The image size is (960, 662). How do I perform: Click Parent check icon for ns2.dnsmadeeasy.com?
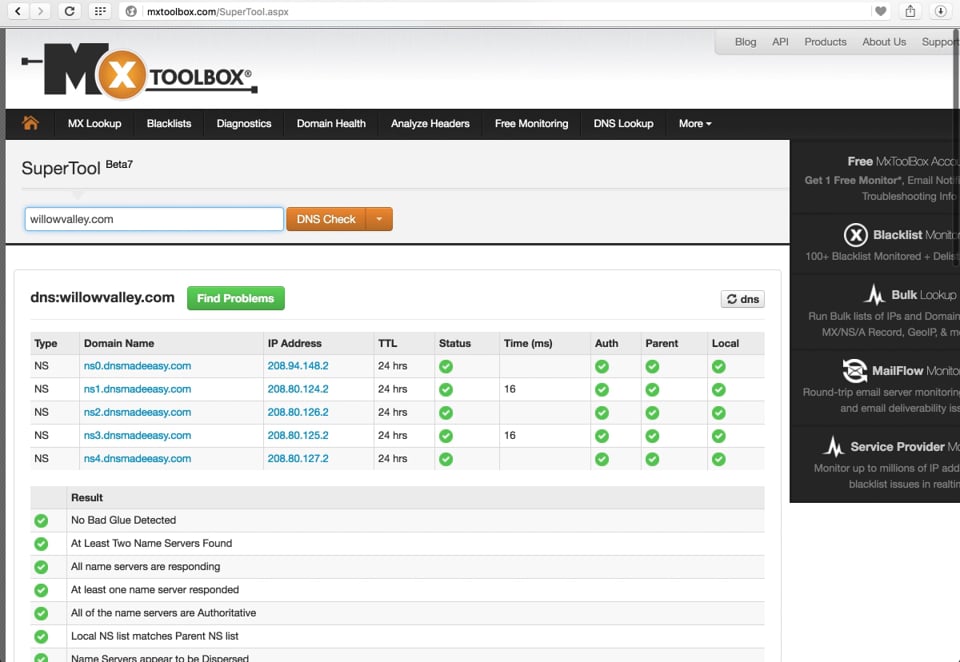(652, 413)
